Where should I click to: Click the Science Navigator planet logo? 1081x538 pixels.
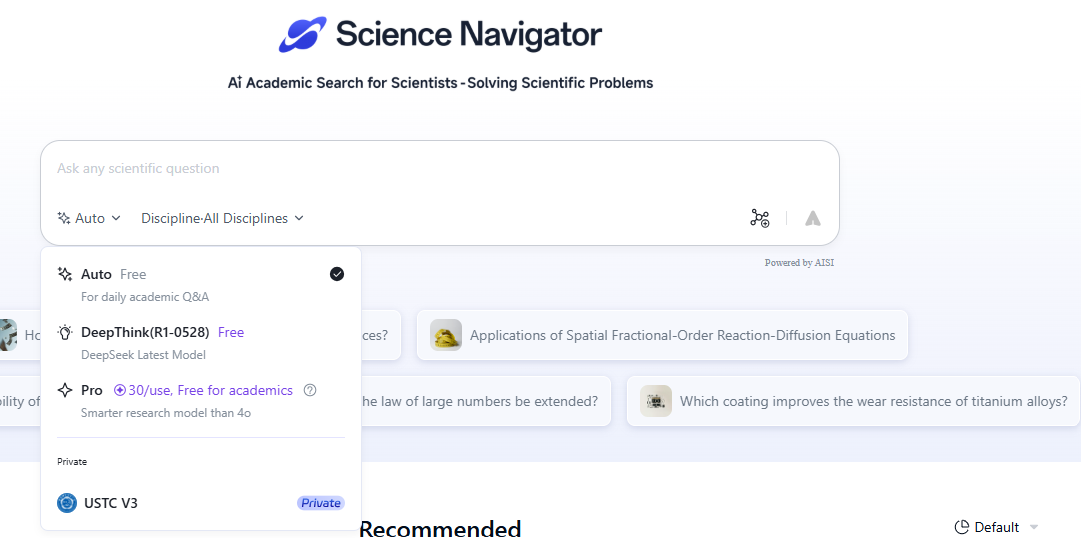click(x=302, y=34)
